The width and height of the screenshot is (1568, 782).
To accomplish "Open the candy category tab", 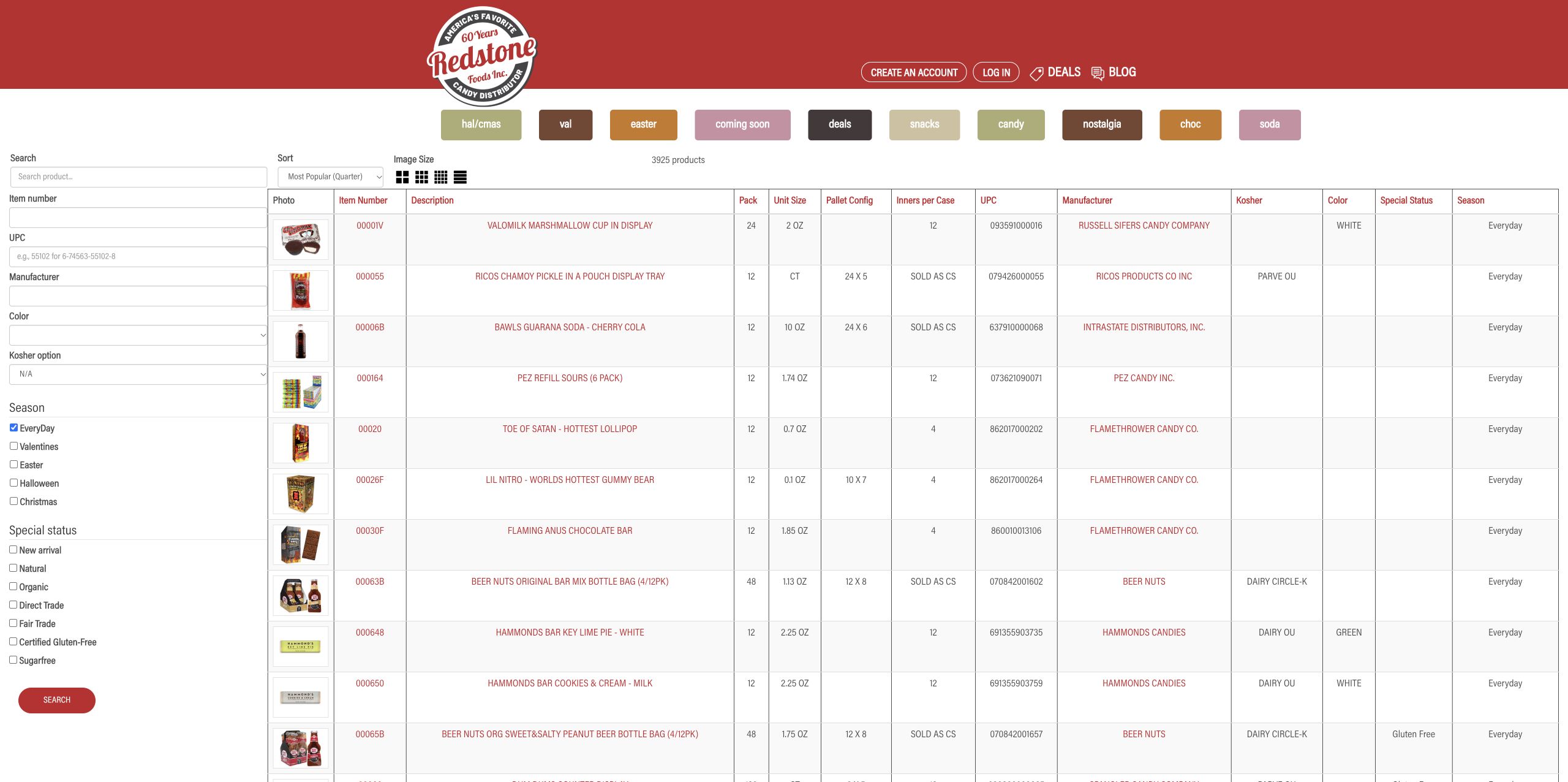I will (1011, 124).
